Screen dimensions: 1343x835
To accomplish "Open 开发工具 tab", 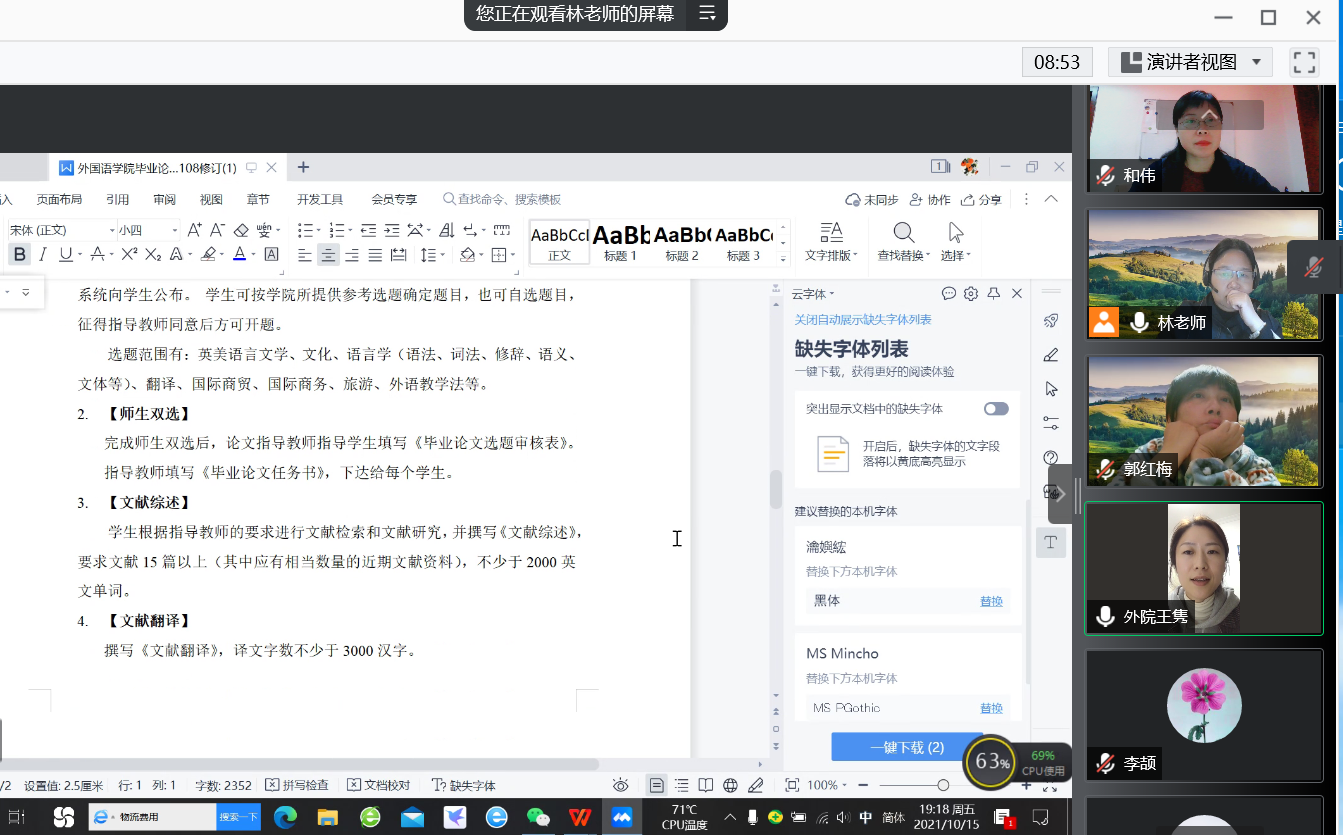I will [320, 199].
